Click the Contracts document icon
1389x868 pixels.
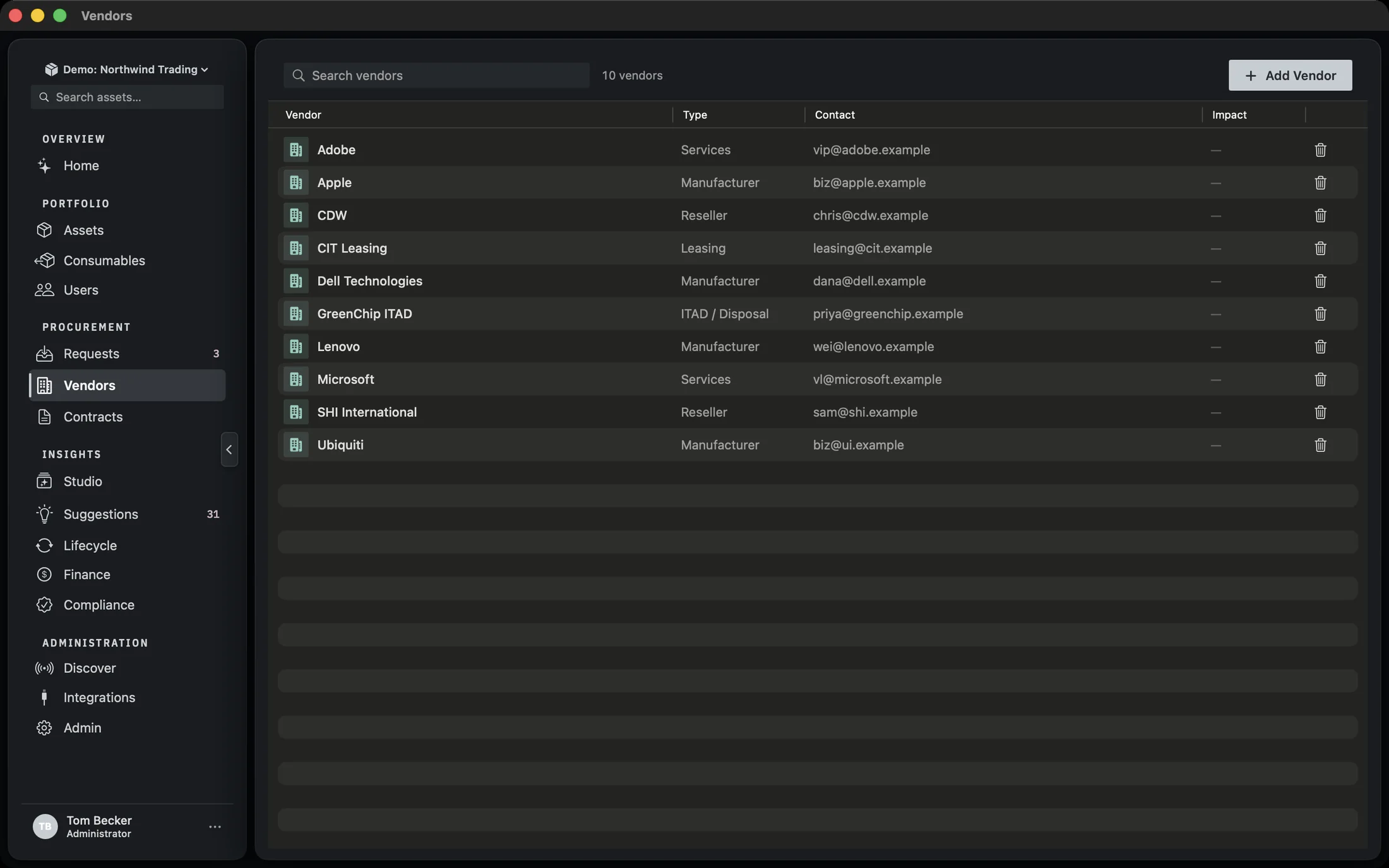pyautogui.click(x=44, y=417)
